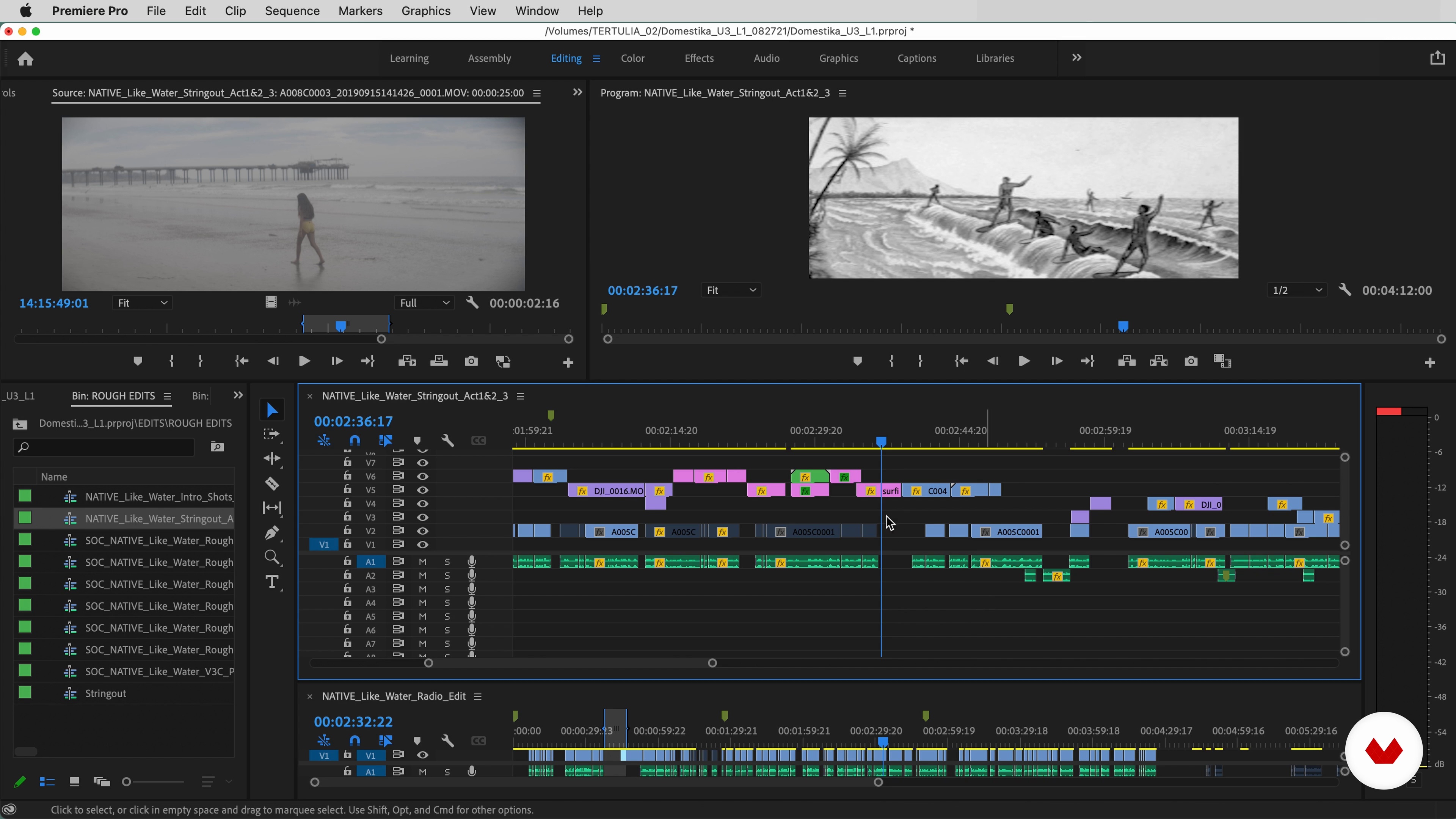Screen dimensions: 1456x819
Task: Play the Source monitor clip
Action: [304, 361]
